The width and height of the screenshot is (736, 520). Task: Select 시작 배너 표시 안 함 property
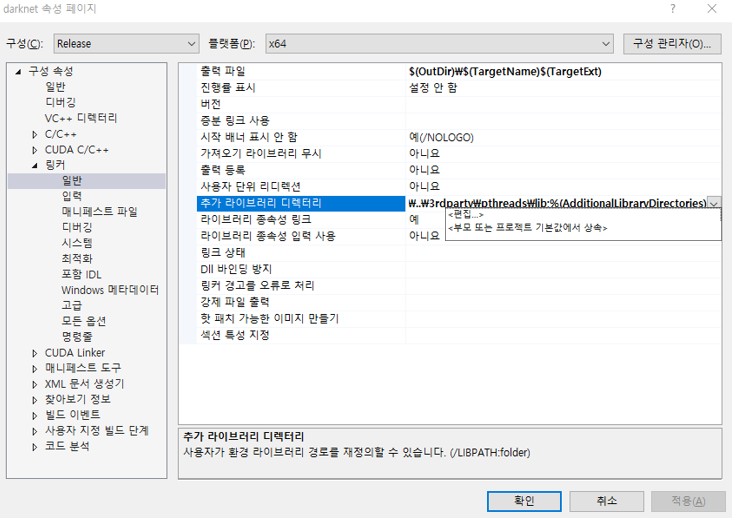[459, 137]
